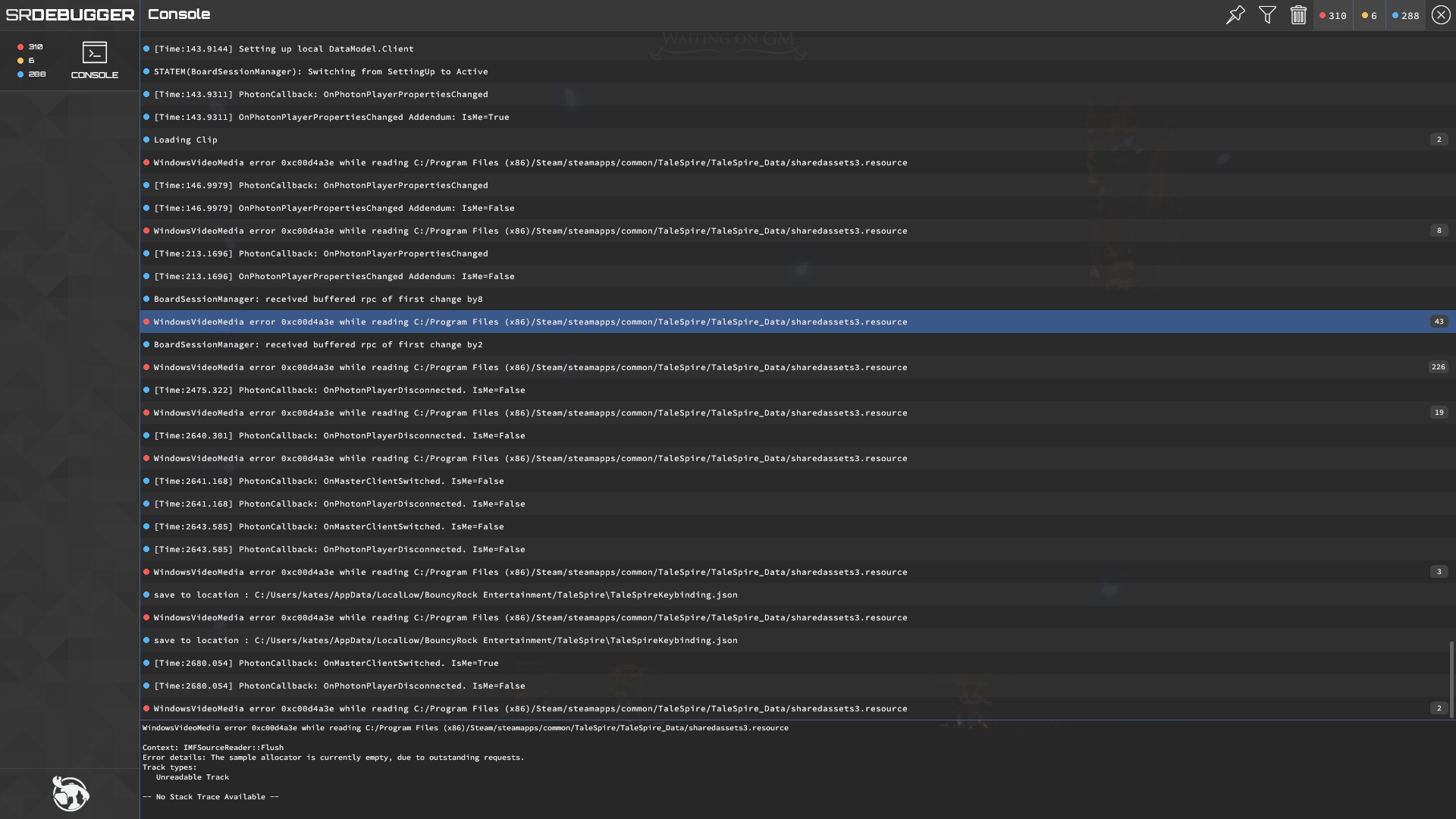Image resolution: width=1456 pixels, height=819 pixels.
Task: Select 'received buffered rpc of first change by2'
Action: (x=796, y=344)
